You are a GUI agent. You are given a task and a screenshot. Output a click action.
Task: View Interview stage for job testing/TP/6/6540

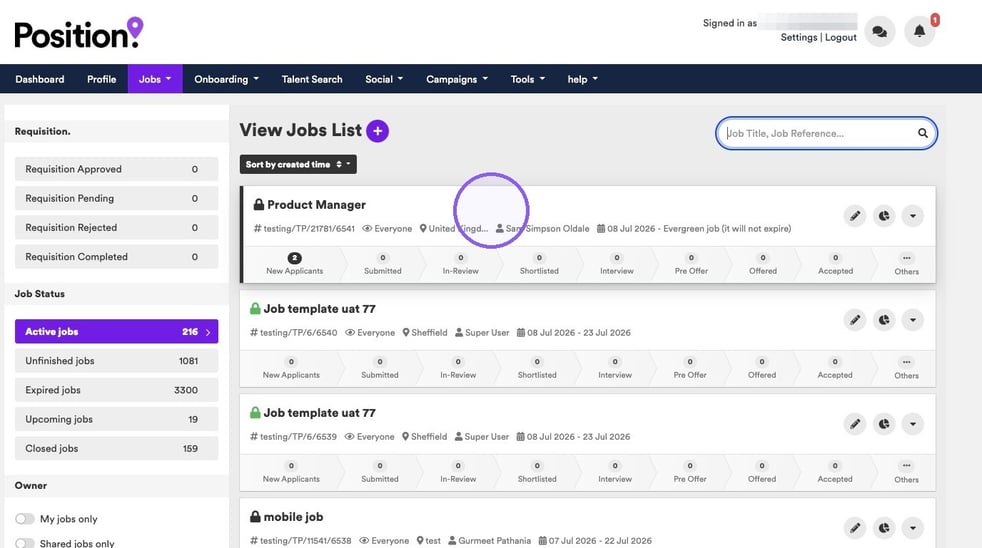pyautogui.click(x=615, y=368)
